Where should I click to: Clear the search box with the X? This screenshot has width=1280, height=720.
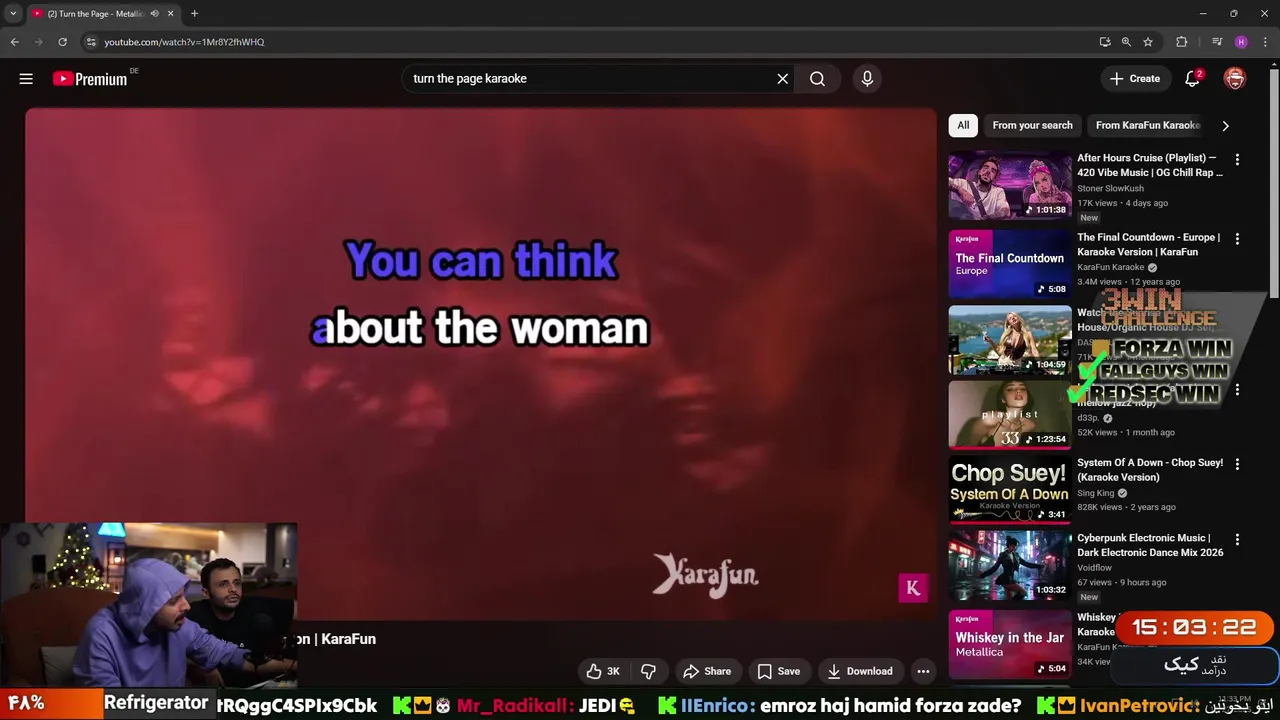(x=783, y=79)
